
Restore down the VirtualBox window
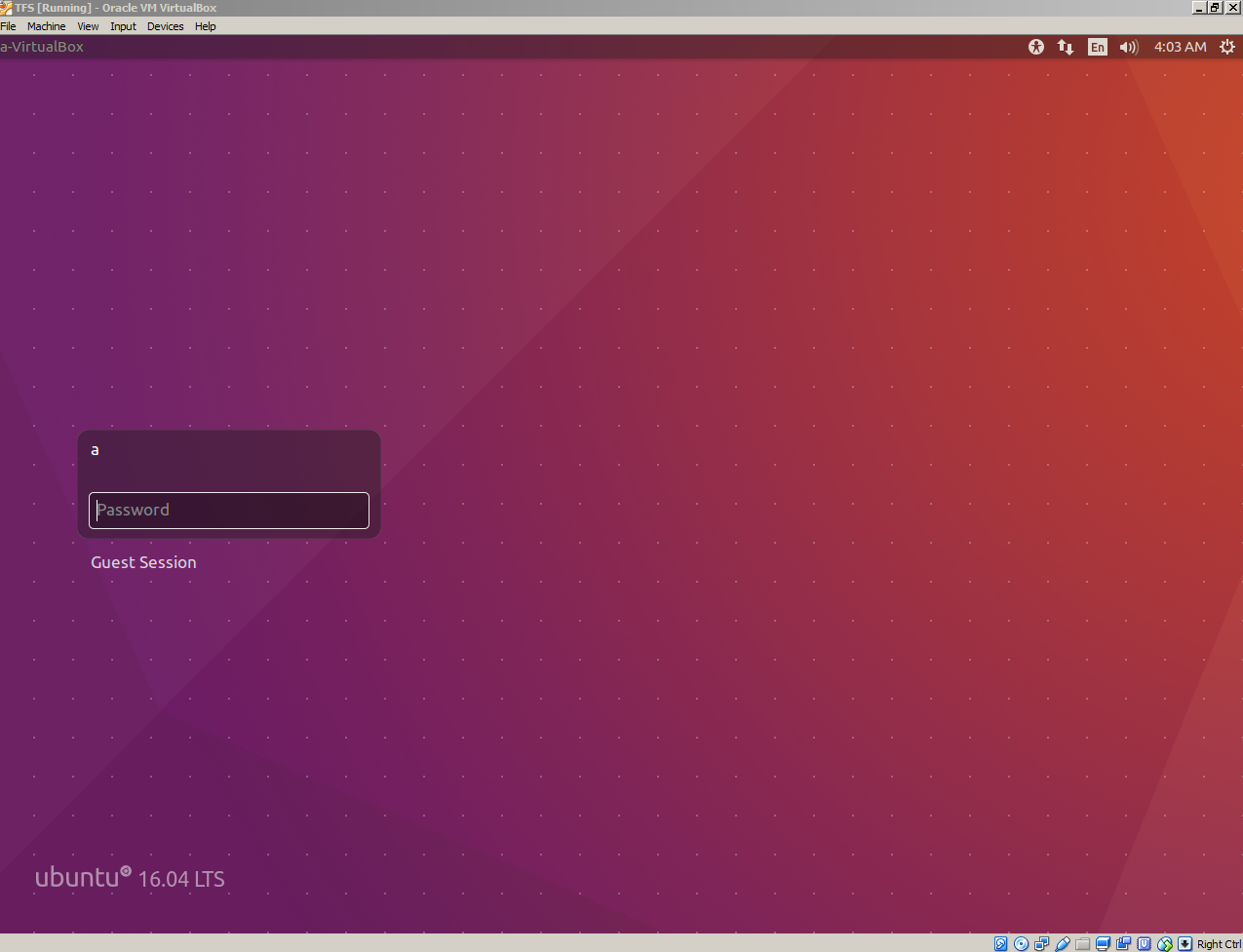pos(1215,8)
